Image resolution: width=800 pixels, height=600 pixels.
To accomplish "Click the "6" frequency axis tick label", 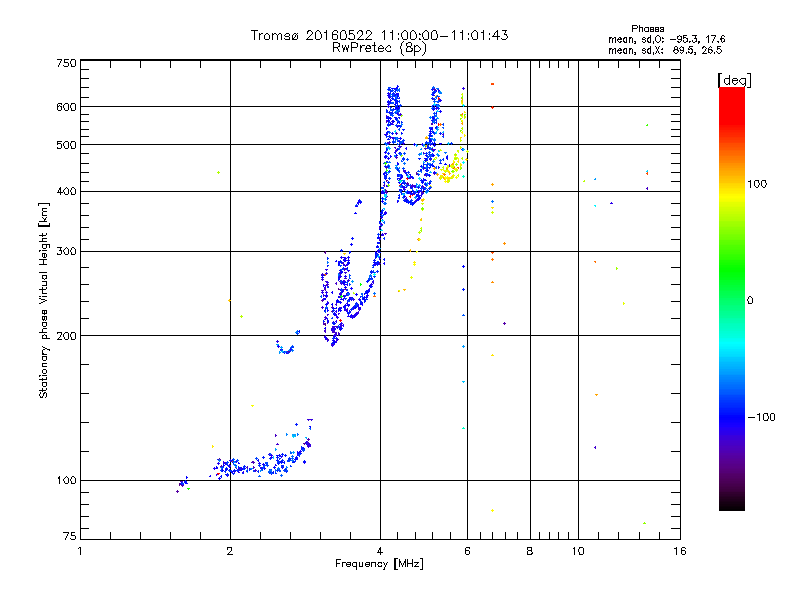I will 467,551.
